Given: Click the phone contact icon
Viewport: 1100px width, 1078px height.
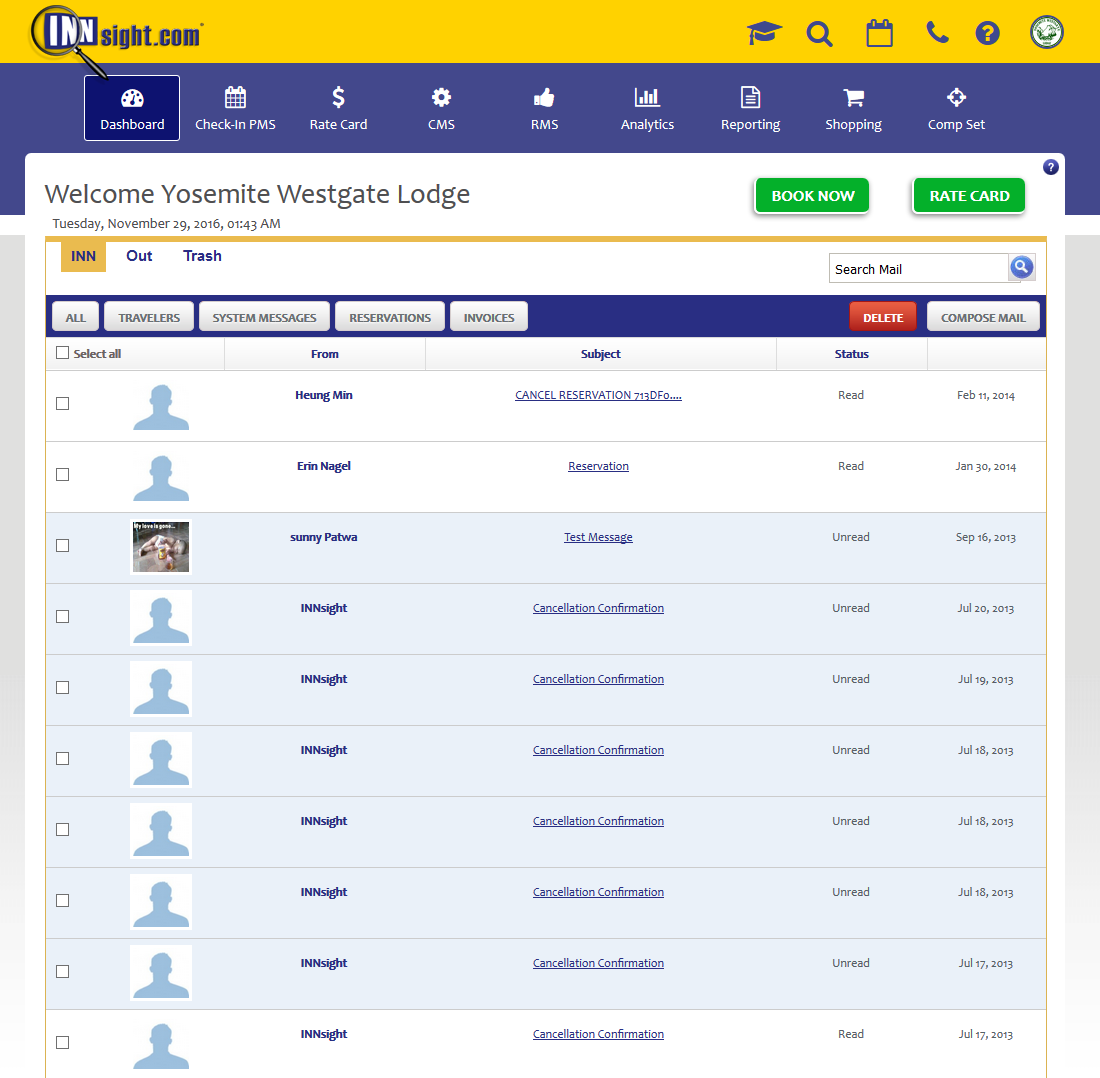Looking at the screenshot, I should pos(937,33).
